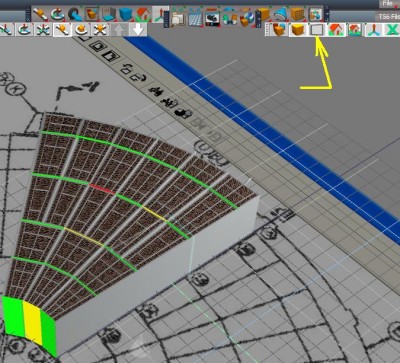
Task: Click the framed picture icon at toolbar end
Action: 315,14
